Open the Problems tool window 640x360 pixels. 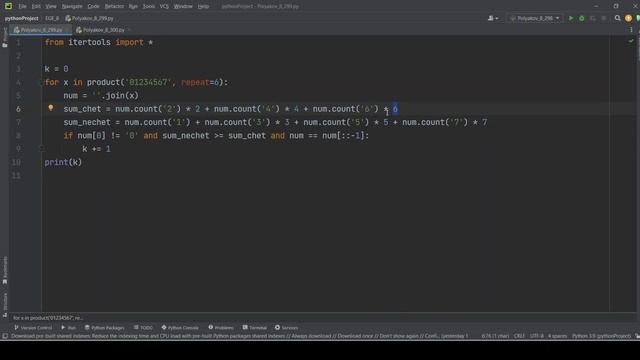[221, 327]
